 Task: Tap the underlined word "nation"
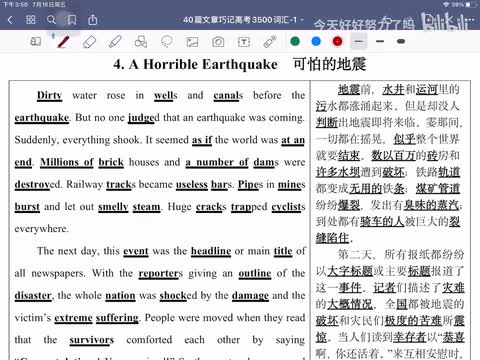(x=120, y=296)
